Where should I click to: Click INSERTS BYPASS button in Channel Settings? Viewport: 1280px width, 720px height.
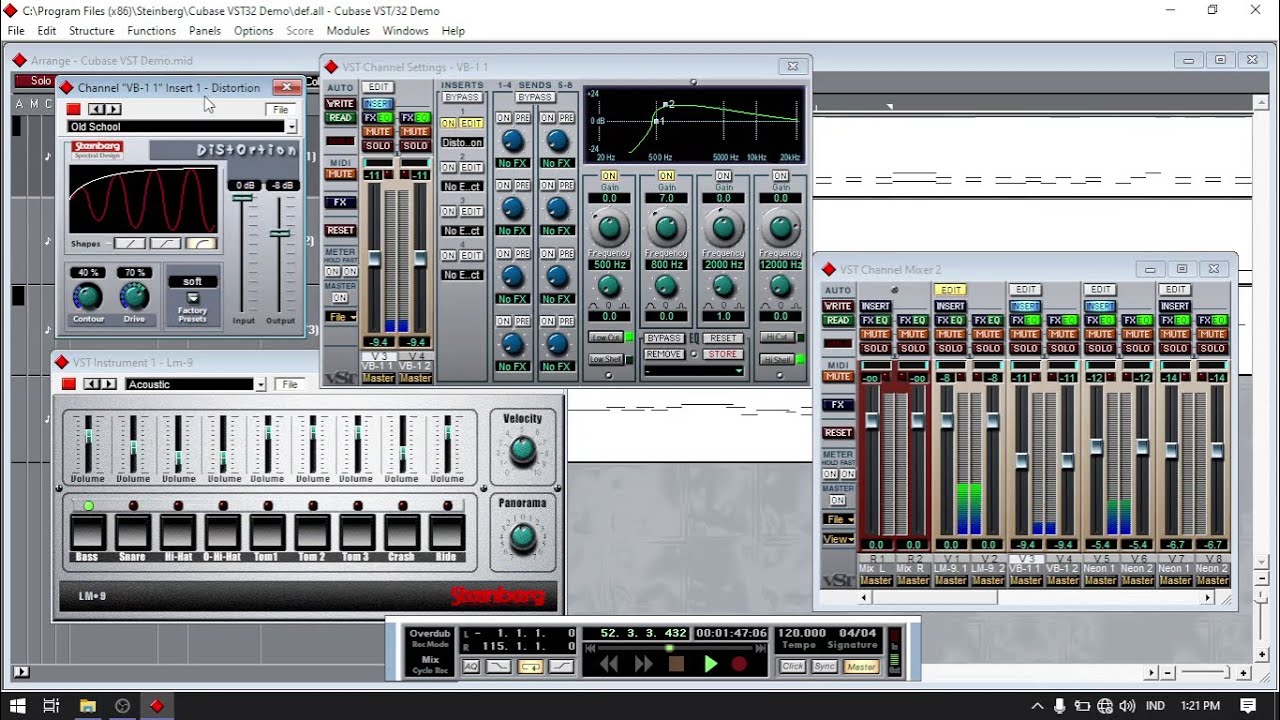462,98
